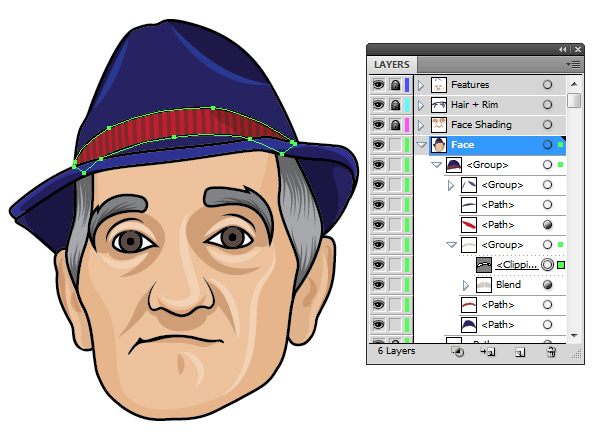Click Create New Sublayer icon
This screenshot has height=436, width=595.
pos(488,352)
